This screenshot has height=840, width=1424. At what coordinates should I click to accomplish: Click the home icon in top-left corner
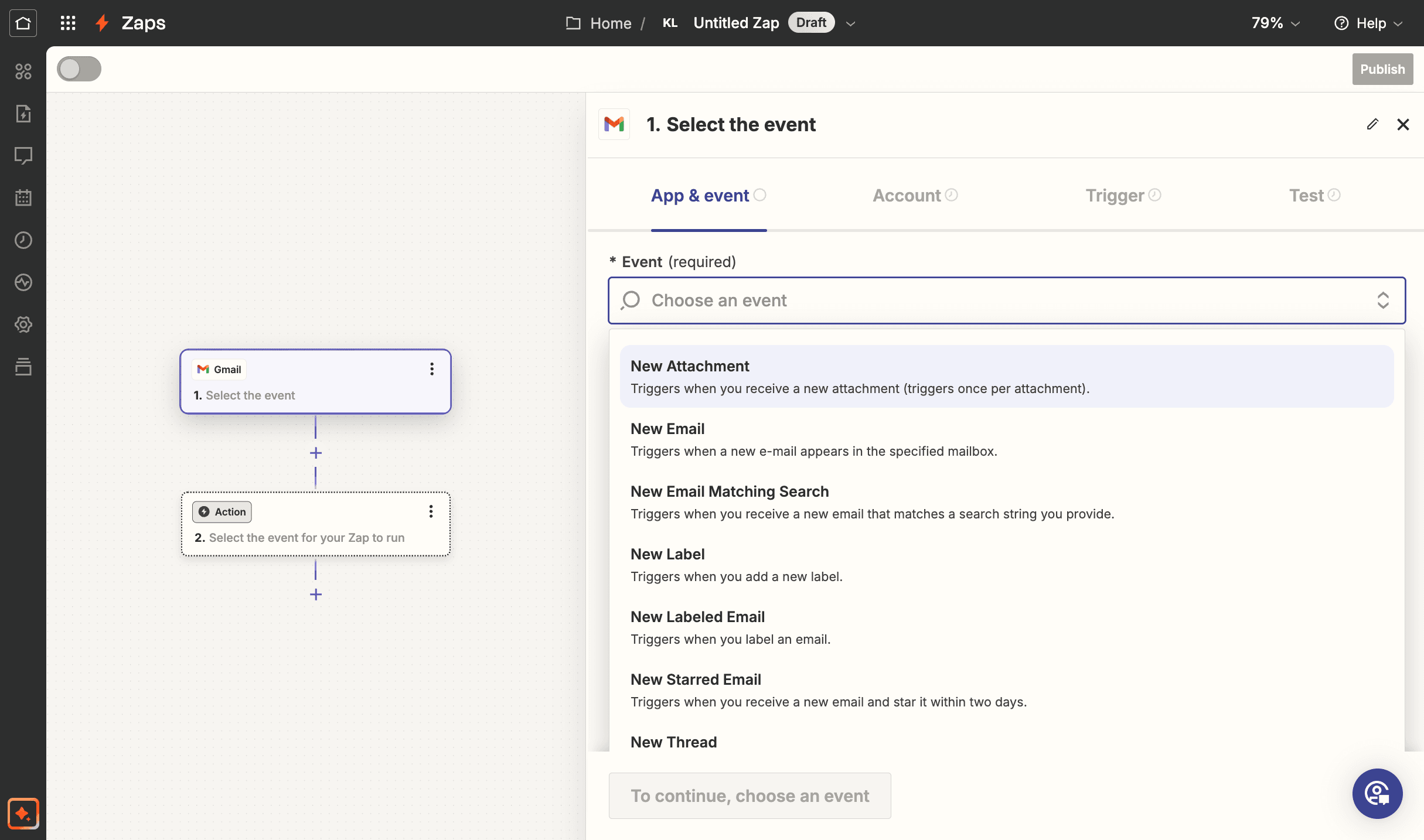pyautogui.click(x=23, y=23)
